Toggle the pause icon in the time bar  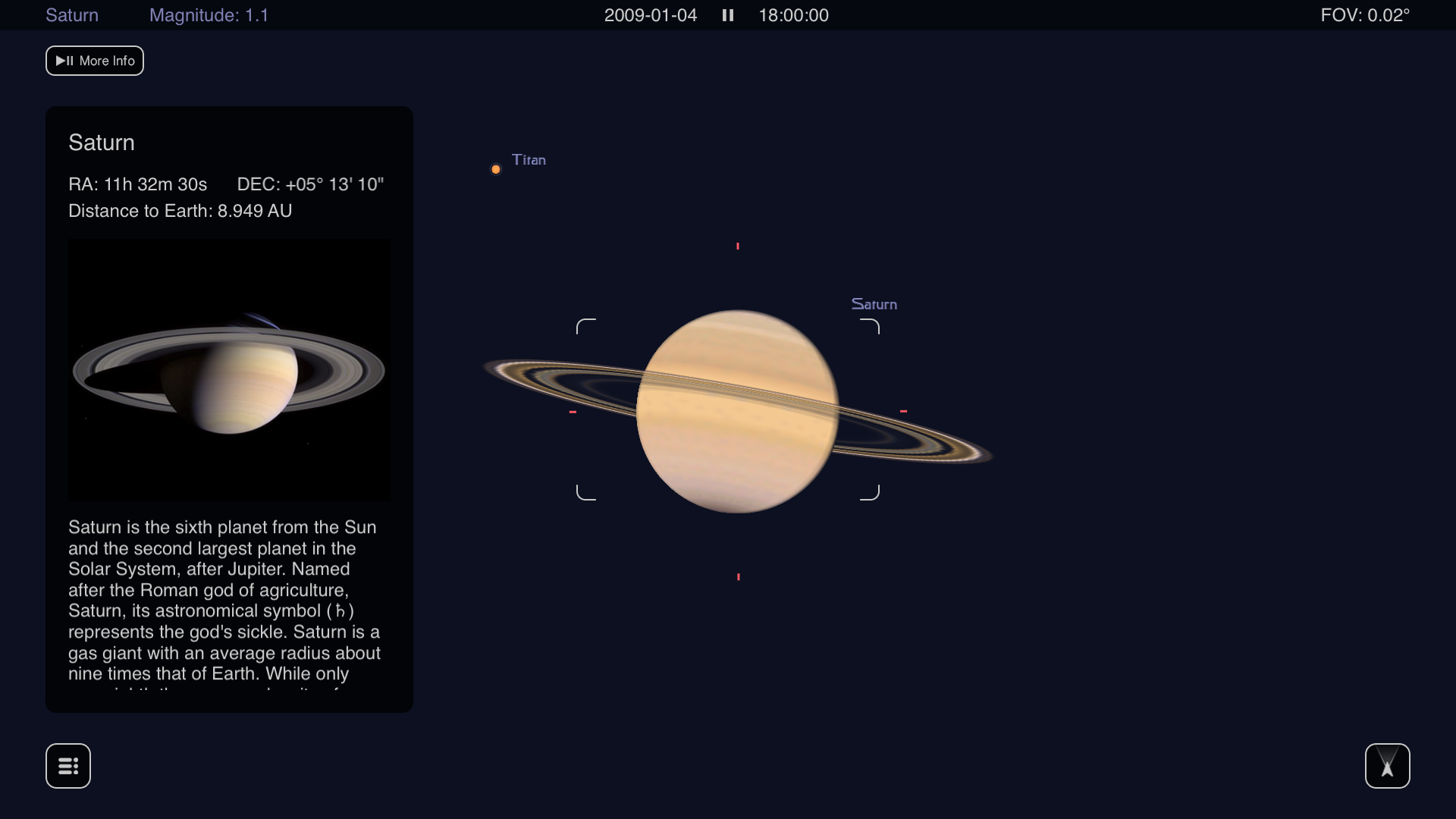point(728,15)
